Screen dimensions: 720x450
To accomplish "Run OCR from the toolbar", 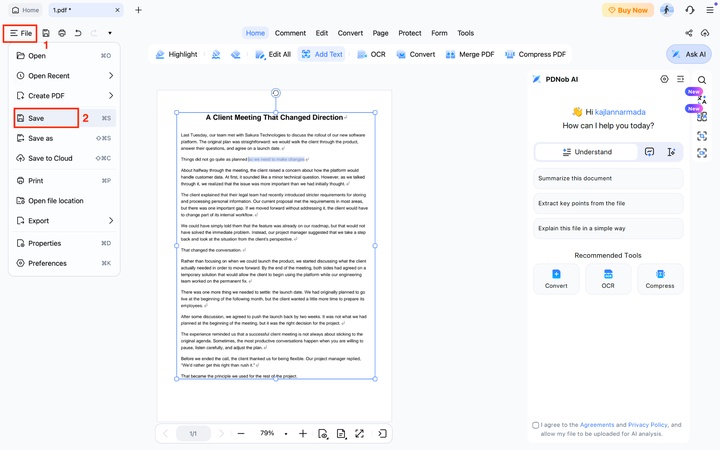I will click(x=371, y=54).
